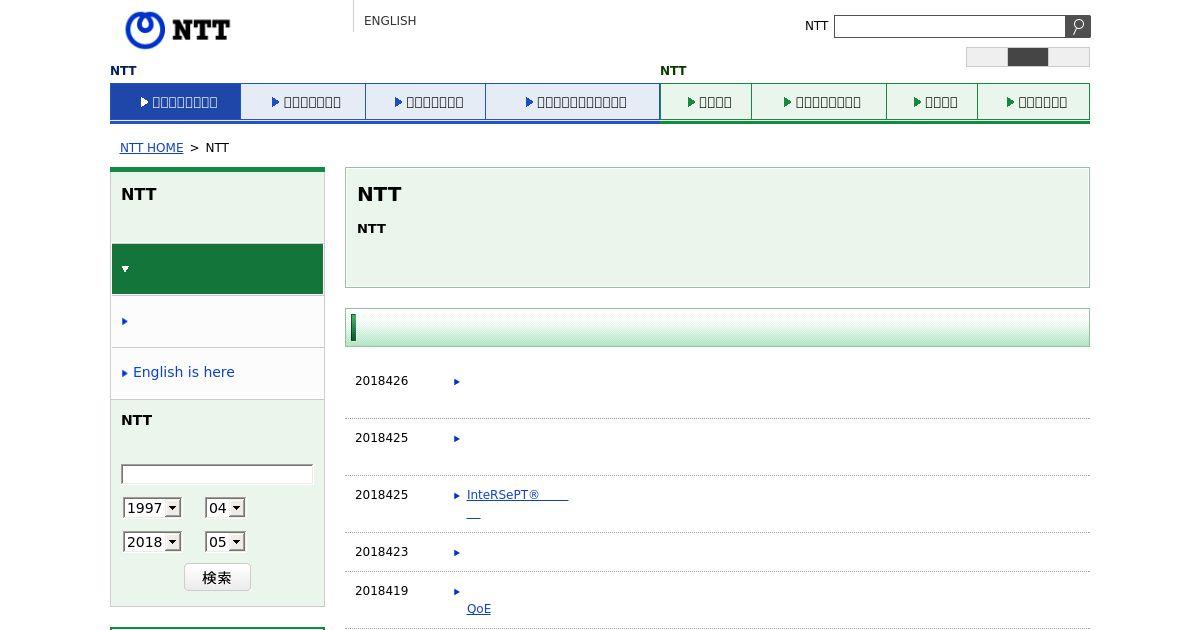Open the end month dropdown showing 05

(x=225, y=542)
